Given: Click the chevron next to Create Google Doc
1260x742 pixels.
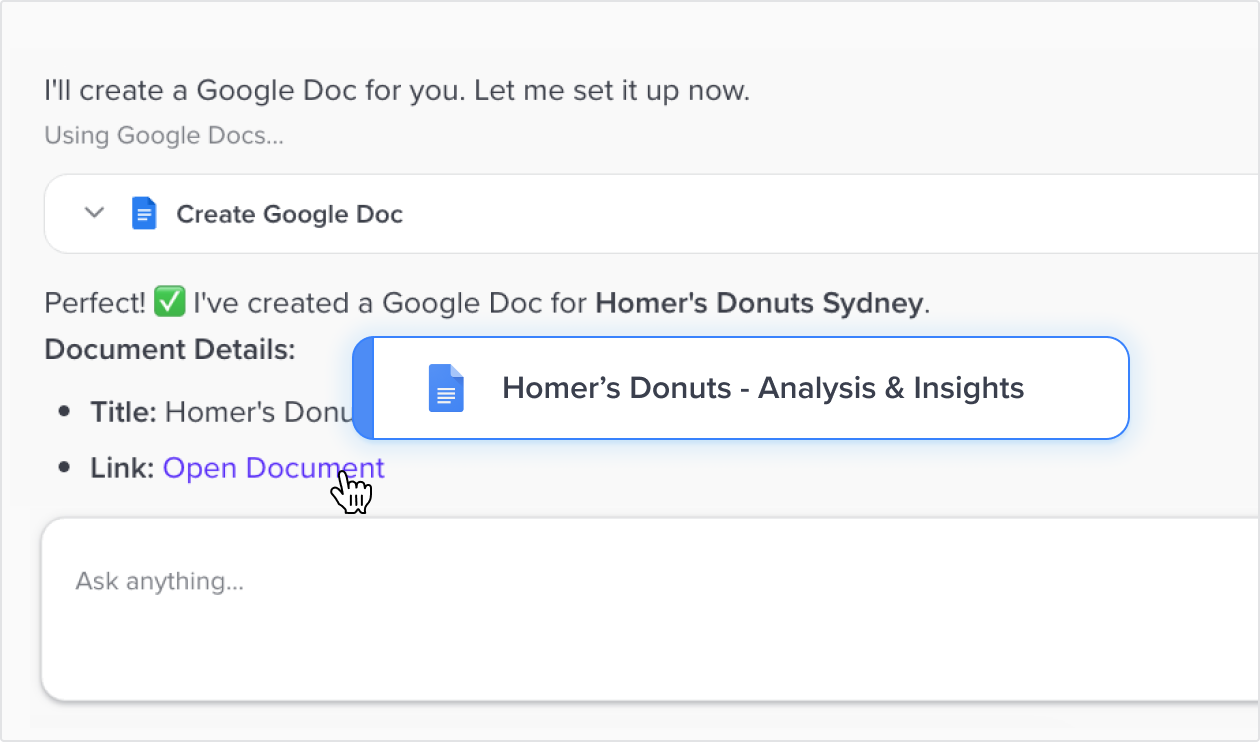Looking at the screenshot, I should pyautogui.click(x=94, y=213).
